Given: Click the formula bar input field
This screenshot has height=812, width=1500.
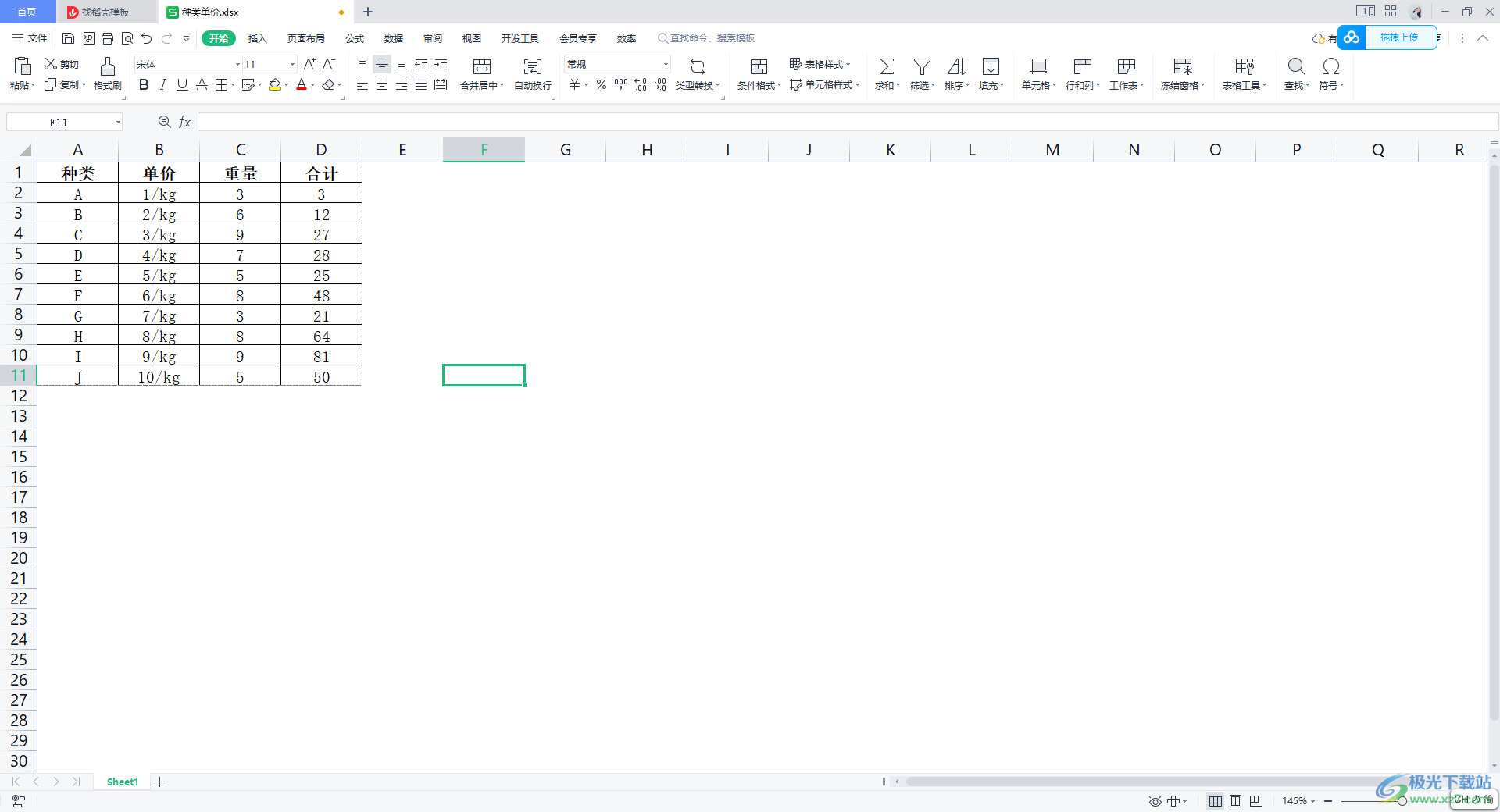Looking at the screenshot, I should coord(848,122).
